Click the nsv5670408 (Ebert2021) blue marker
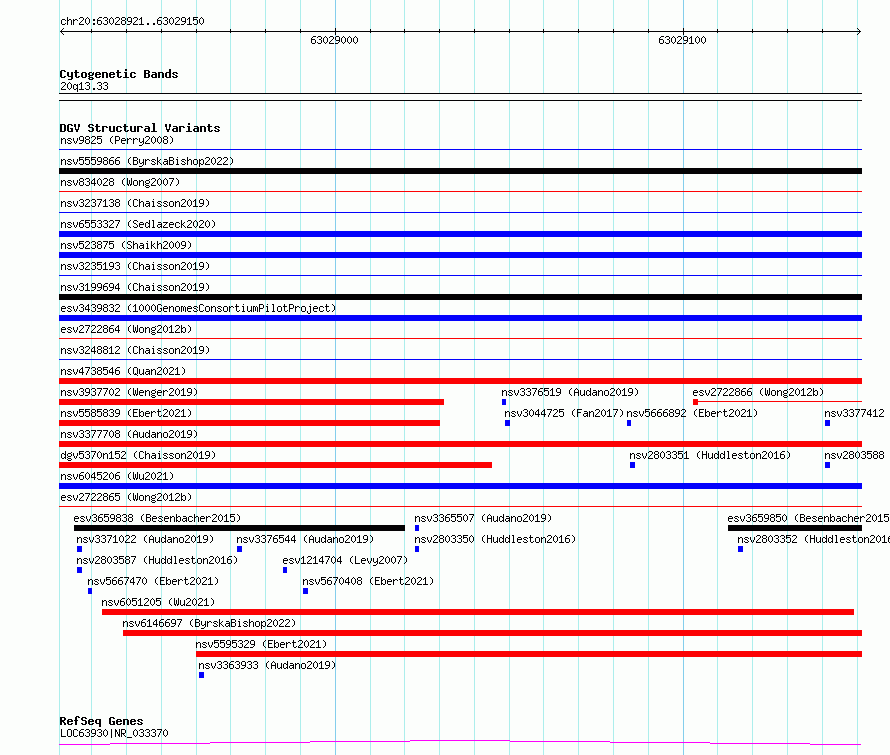 [x=305, y=591]
